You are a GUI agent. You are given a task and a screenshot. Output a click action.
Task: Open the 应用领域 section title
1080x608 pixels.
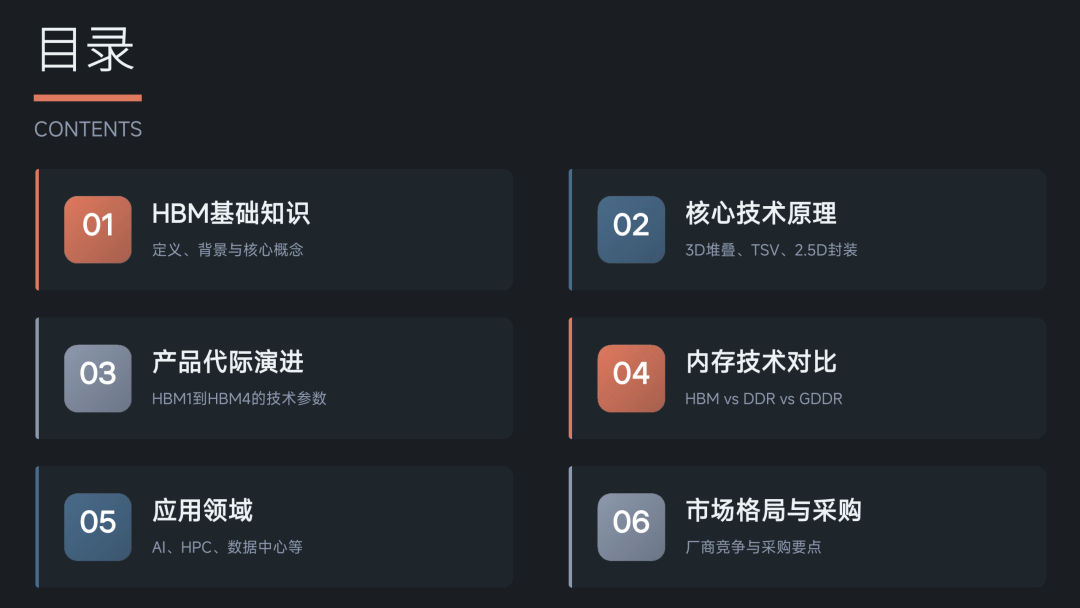tap(202, 511)
